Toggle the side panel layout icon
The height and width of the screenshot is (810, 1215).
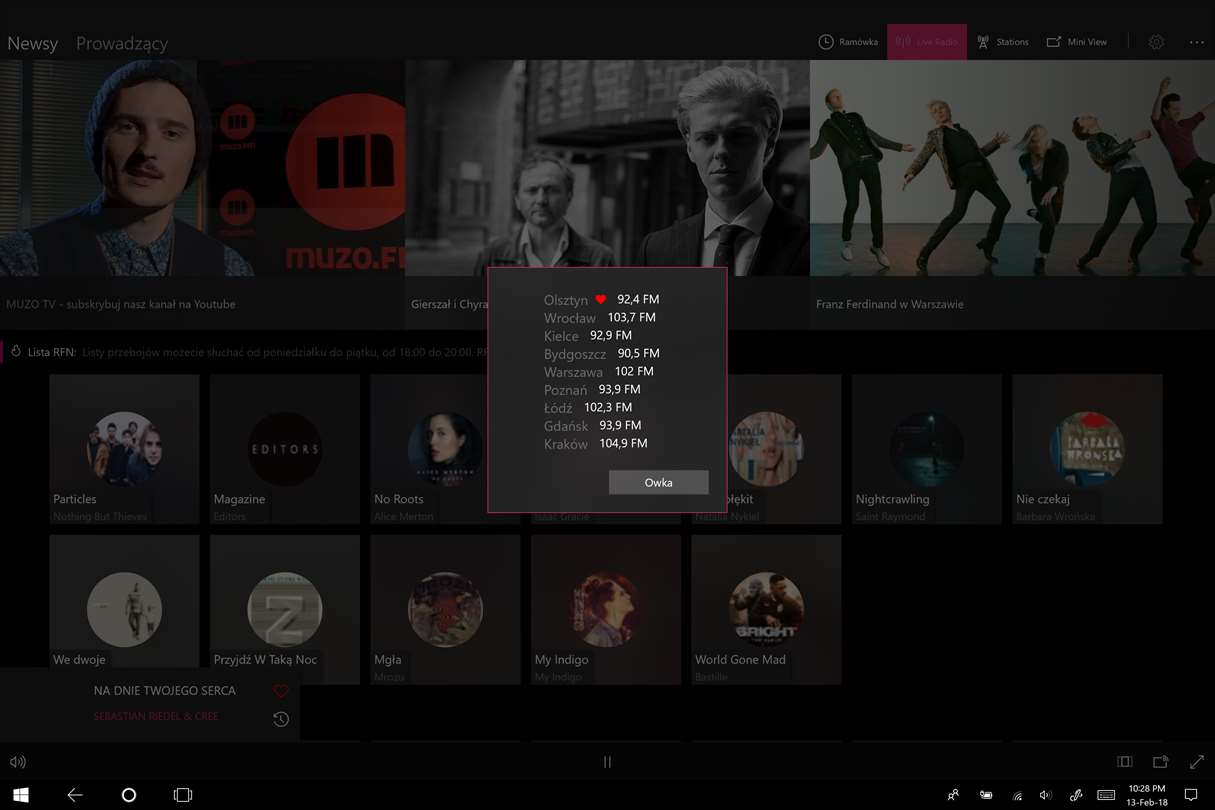(1124, 762)
